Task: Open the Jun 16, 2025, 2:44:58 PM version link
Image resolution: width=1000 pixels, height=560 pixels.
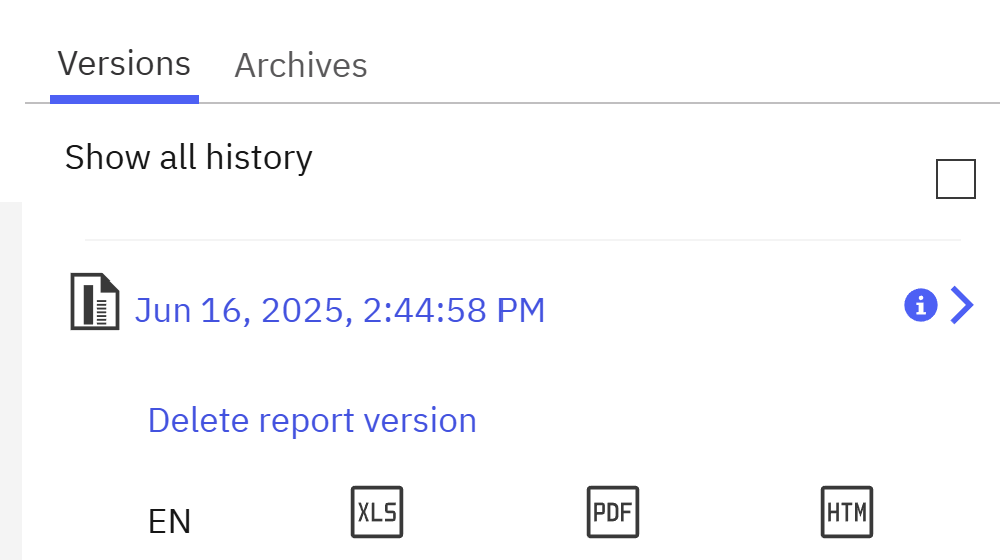Action: click(340, 311)
